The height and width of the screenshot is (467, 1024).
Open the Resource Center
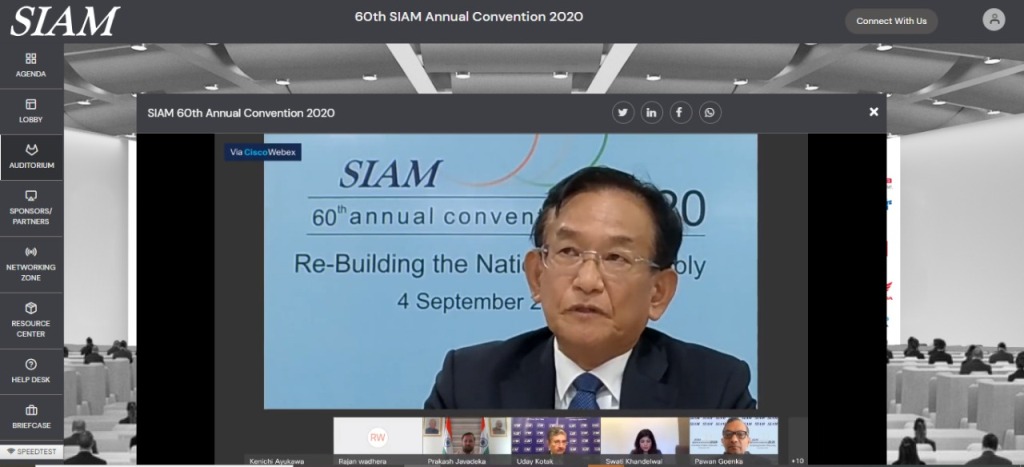coord(31,320)
